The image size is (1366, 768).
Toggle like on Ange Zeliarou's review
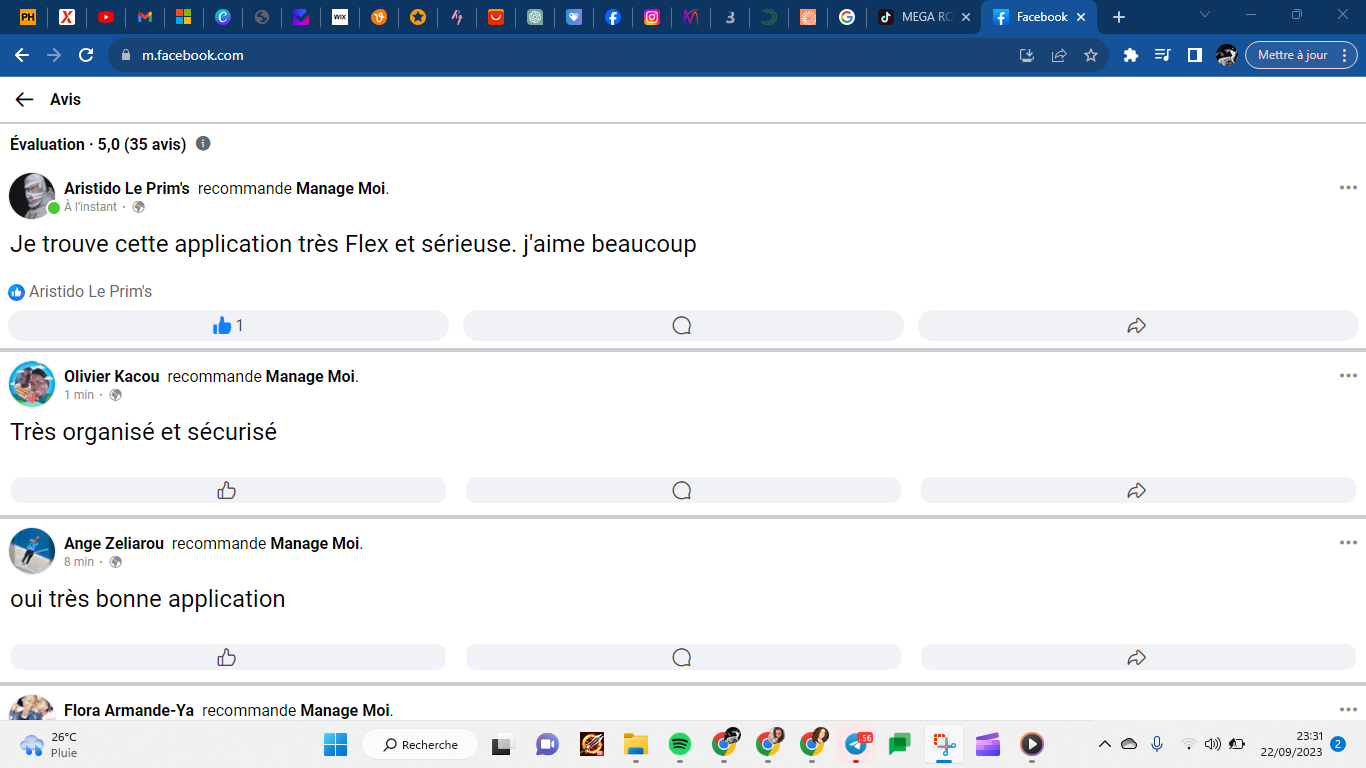point(228,657)
